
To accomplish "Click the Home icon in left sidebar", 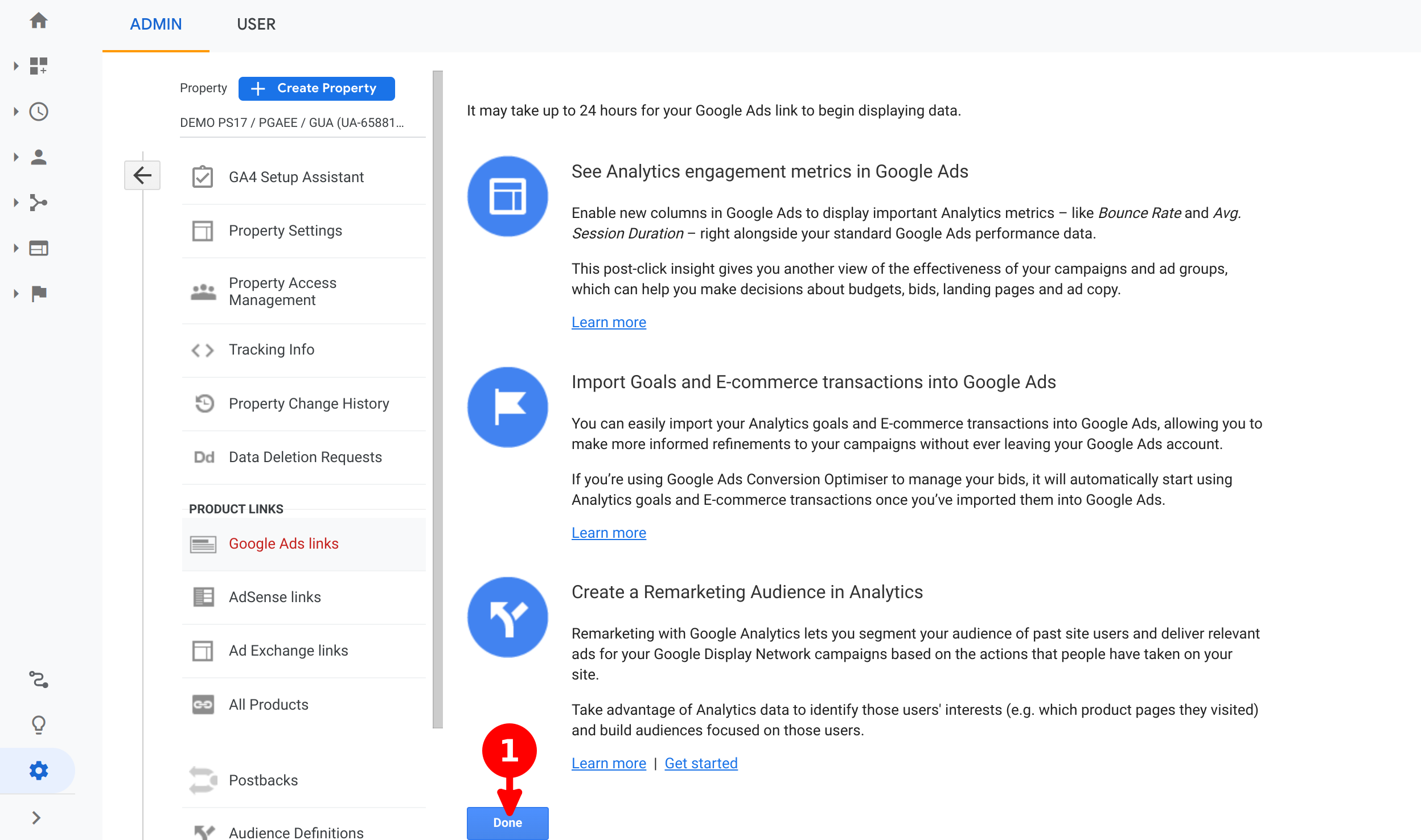I will [39, 21].
